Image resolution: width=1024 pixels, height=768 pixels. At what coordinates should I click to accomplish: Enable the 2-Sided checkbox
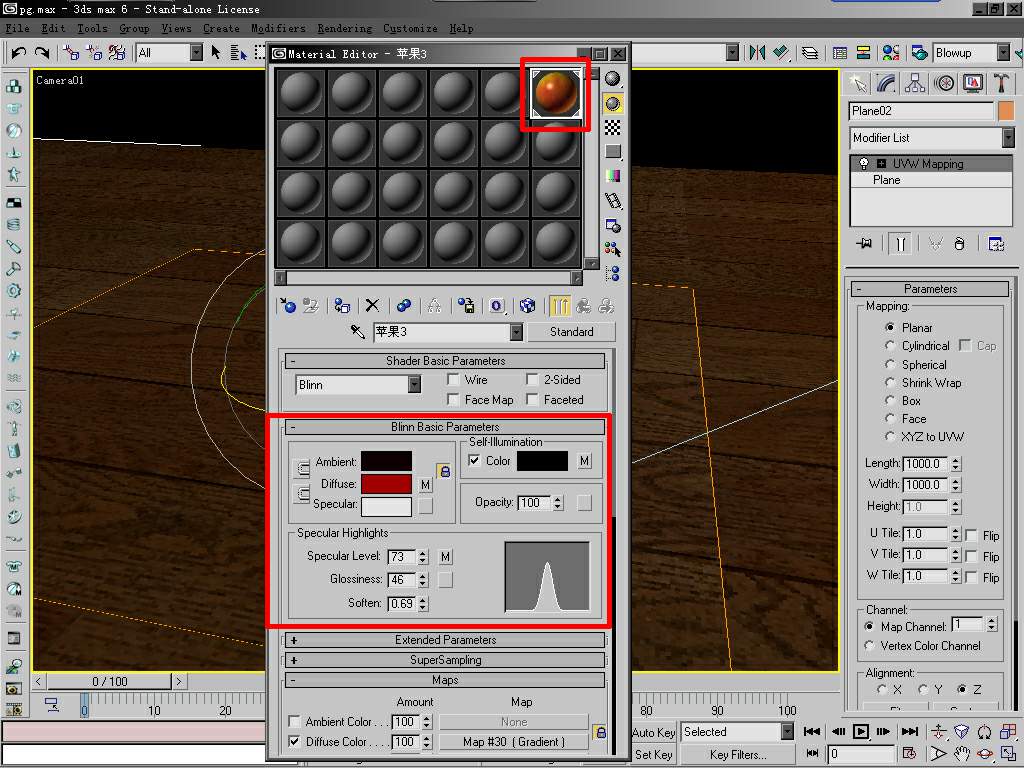click(x=532, y=379)
